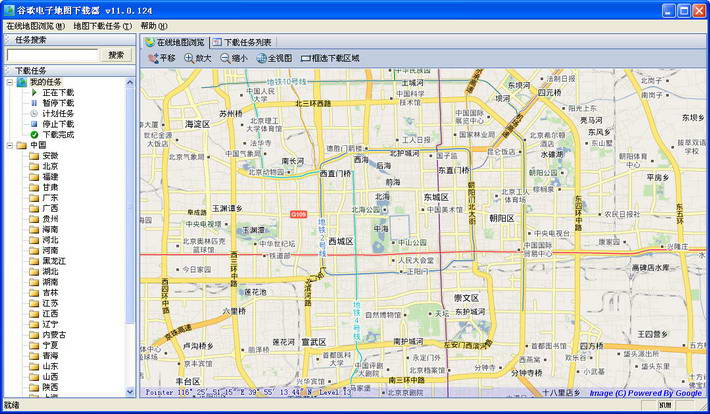This screenshot has width=710, height=414.
Task: Open the 帮助(H) menu
Action: point(154,26)
